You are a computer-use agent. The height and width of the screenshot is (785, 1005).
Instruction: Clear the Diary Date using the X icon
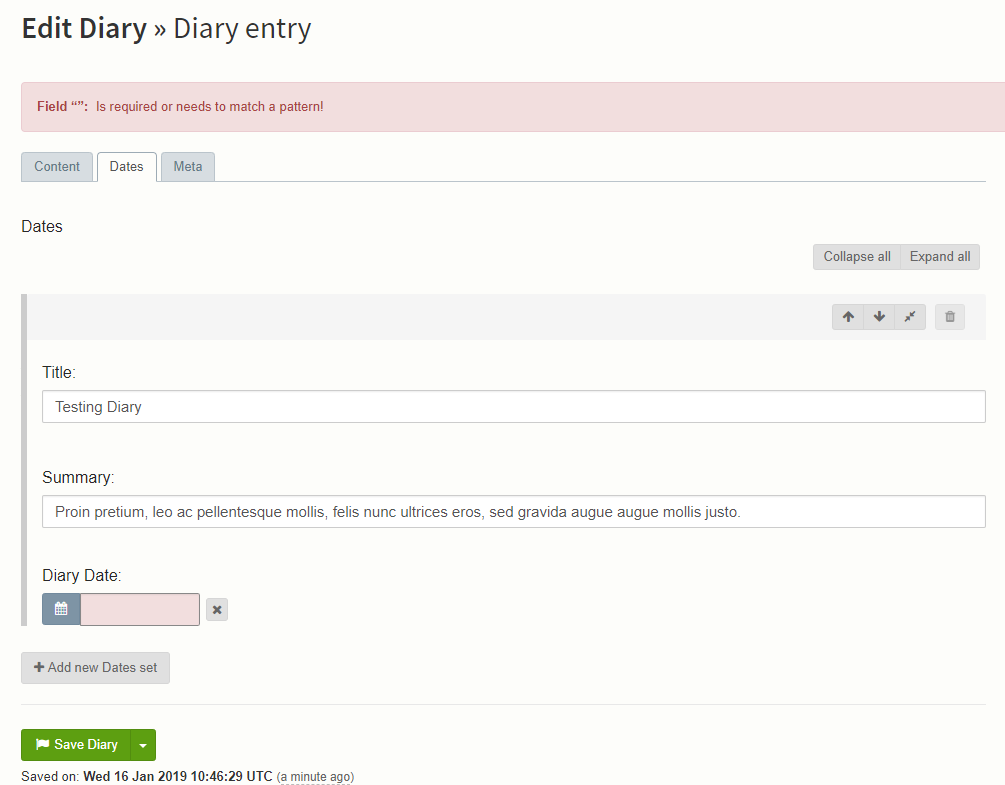tap(216, 608)
